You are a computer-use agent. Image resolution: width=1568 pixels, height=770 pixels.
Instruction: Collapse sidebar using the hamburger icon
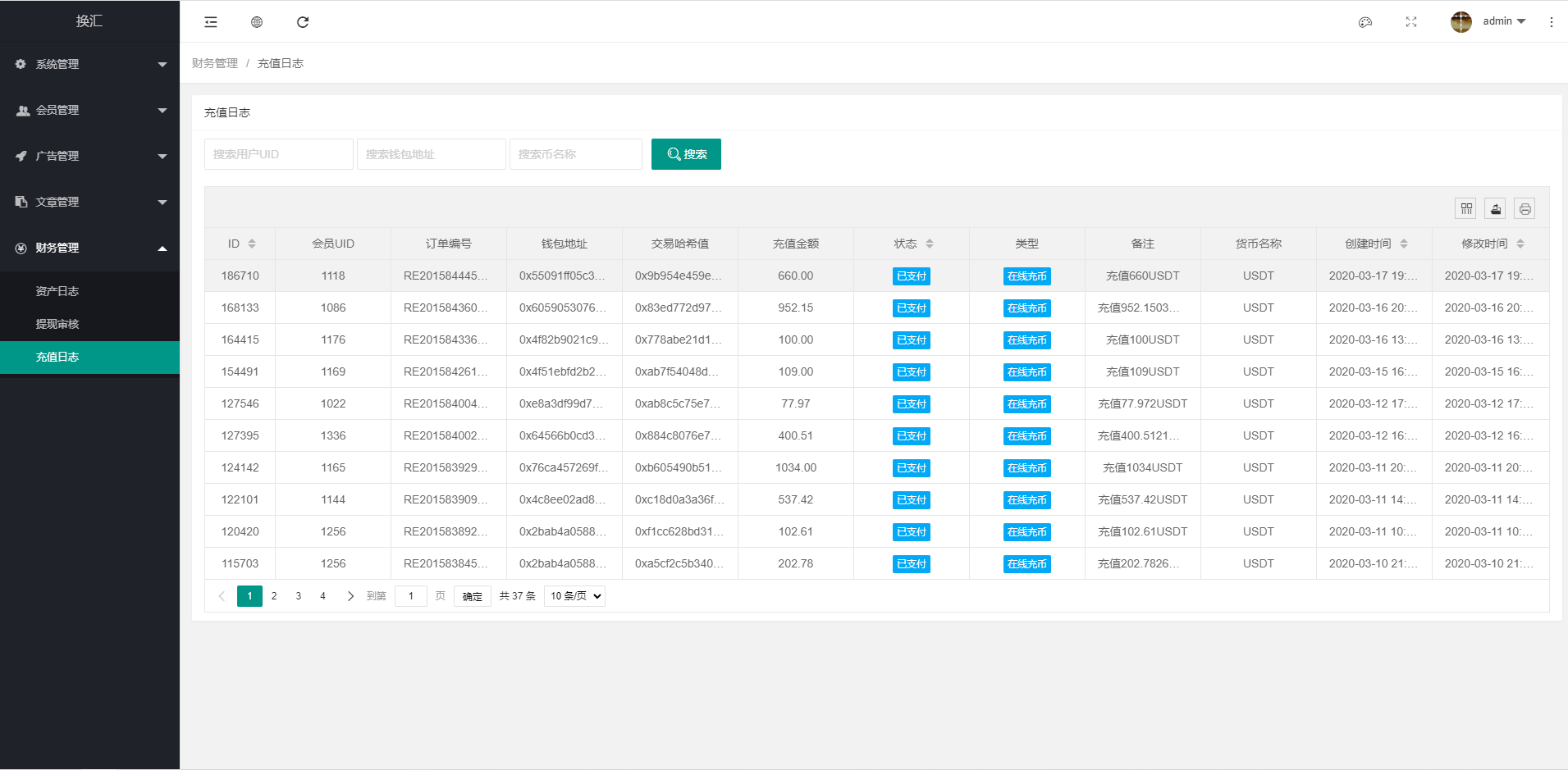coord(211,22)
